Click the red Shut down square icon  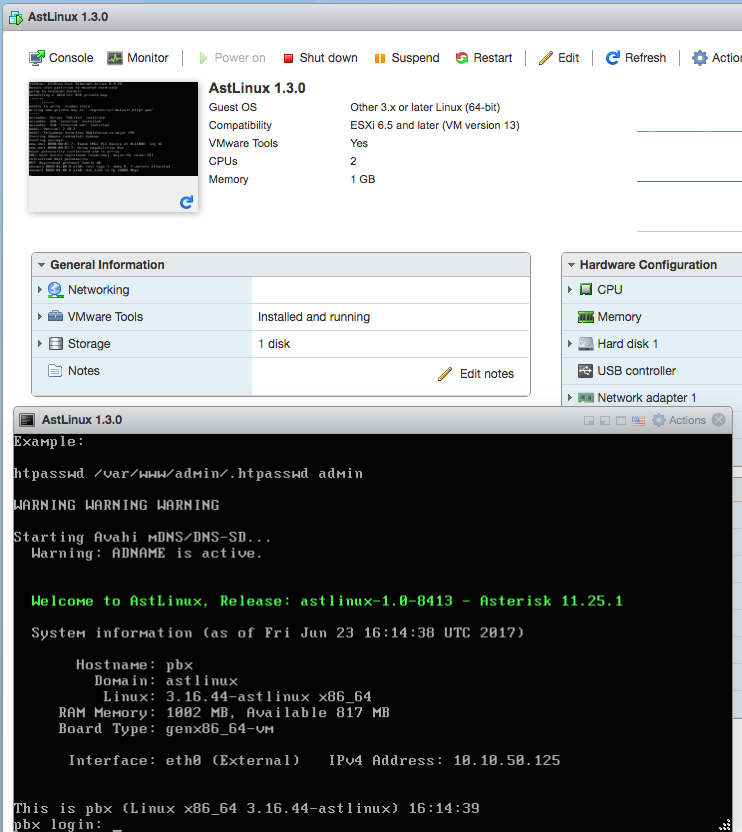(x=288, y=58)
